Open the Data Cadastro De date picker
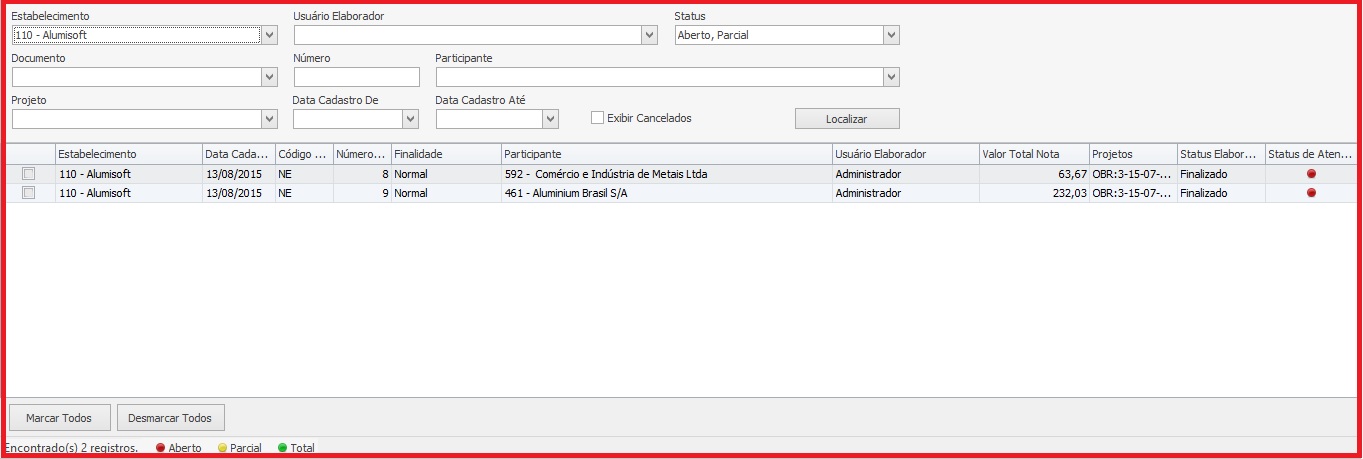The height and width of the screenshot is (459, 1363). [410, 119]
